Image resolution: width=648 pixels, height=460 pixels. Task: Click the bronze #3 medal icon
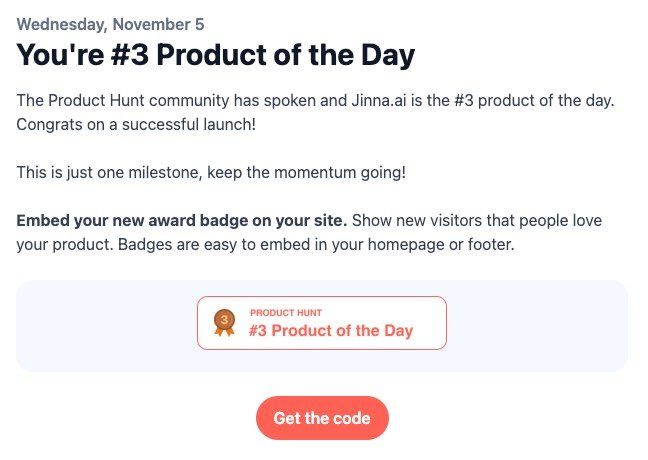(x=224, y=323)
